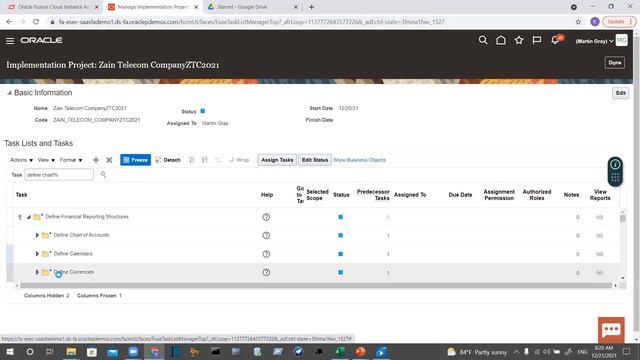Open notifications bell icon
This screenshot has height=360, width=640.
point(555,40)
